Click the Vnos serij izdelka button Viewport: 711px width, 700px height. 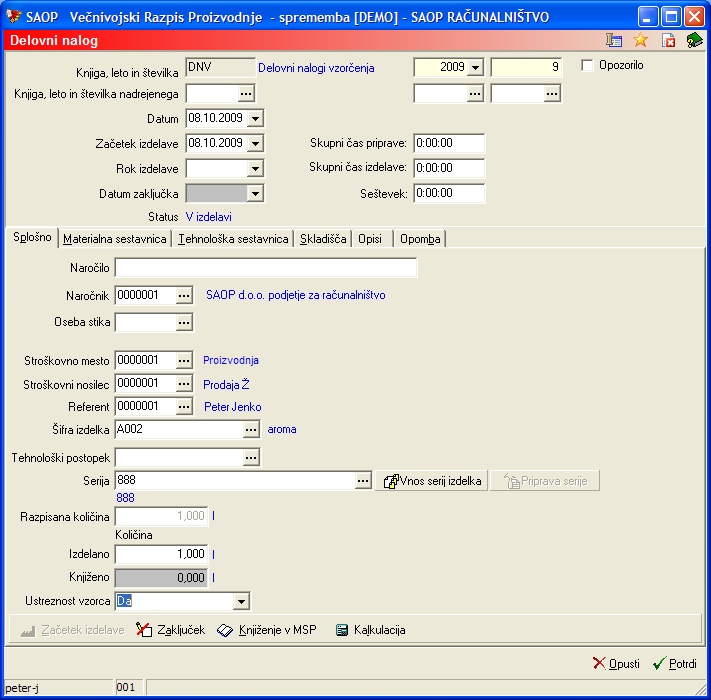tap(432, 481)
